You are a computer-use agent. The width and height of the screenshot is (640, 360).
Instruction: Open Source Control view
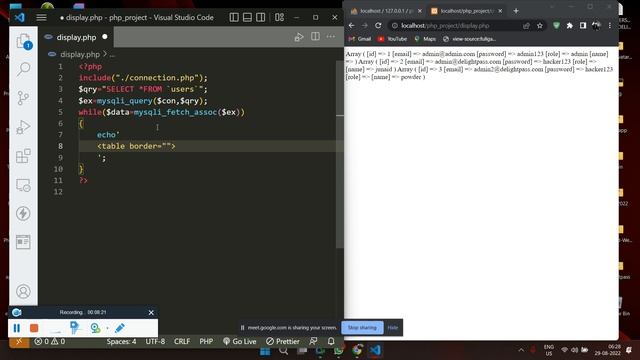click(x=23, y=98)
